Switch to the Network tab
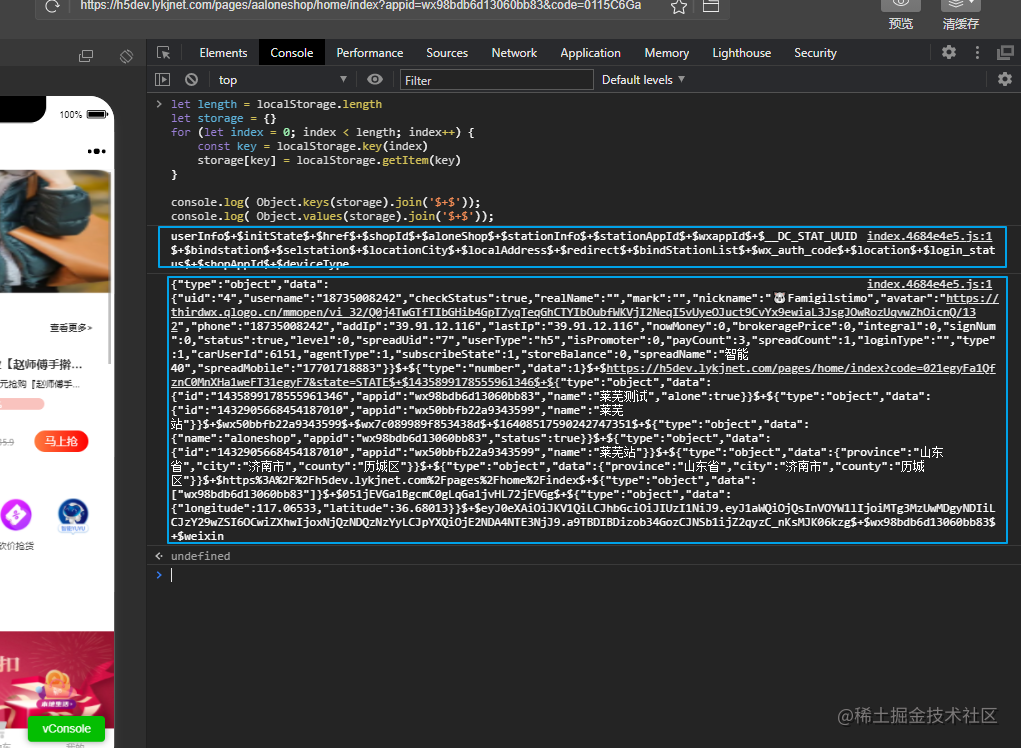1021x748 pixels. pyautogui.click(x=514, y=53)
